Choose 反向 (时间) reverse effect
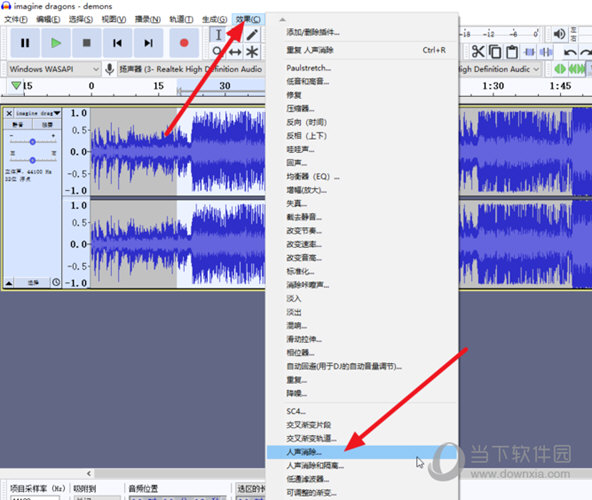Screen dimensions: 592x500 [362, 122]
